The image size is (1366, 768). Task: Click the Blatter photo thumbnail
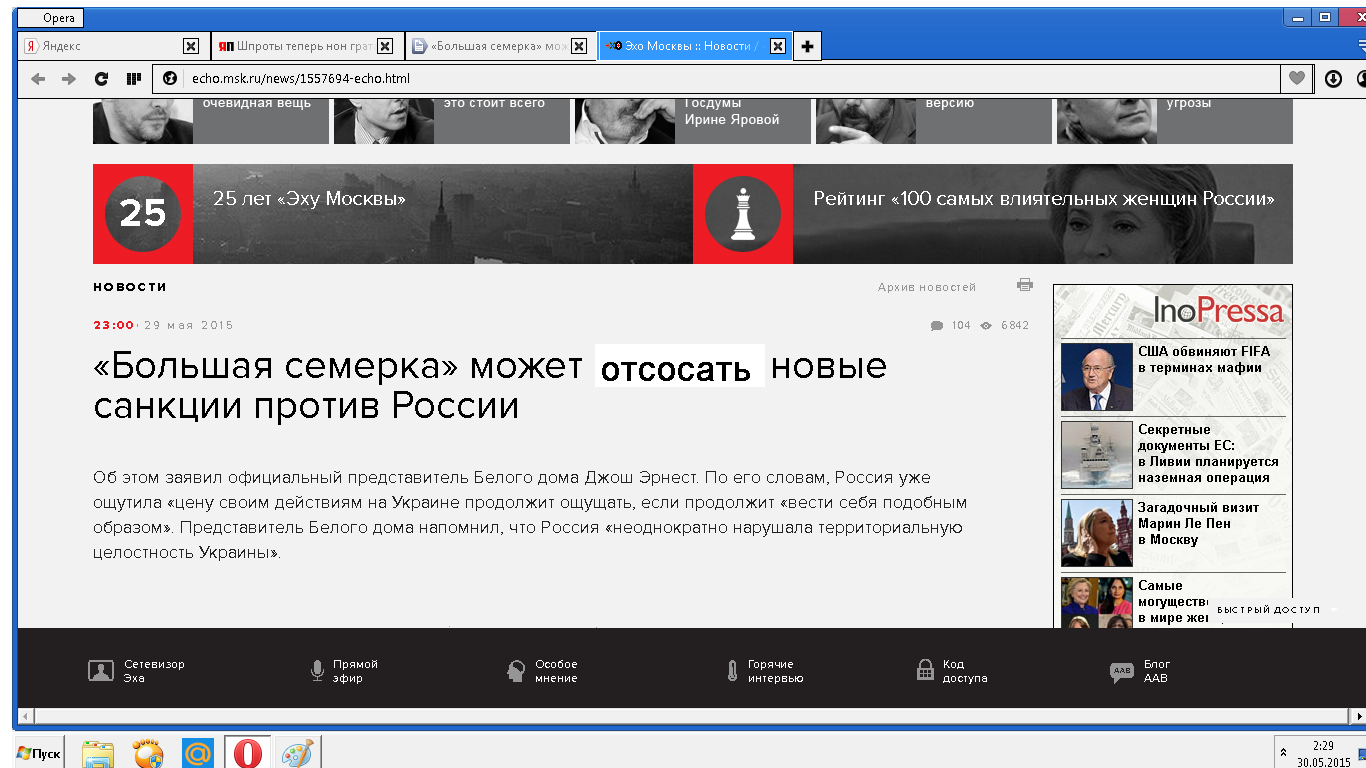tap(1097, 377)
